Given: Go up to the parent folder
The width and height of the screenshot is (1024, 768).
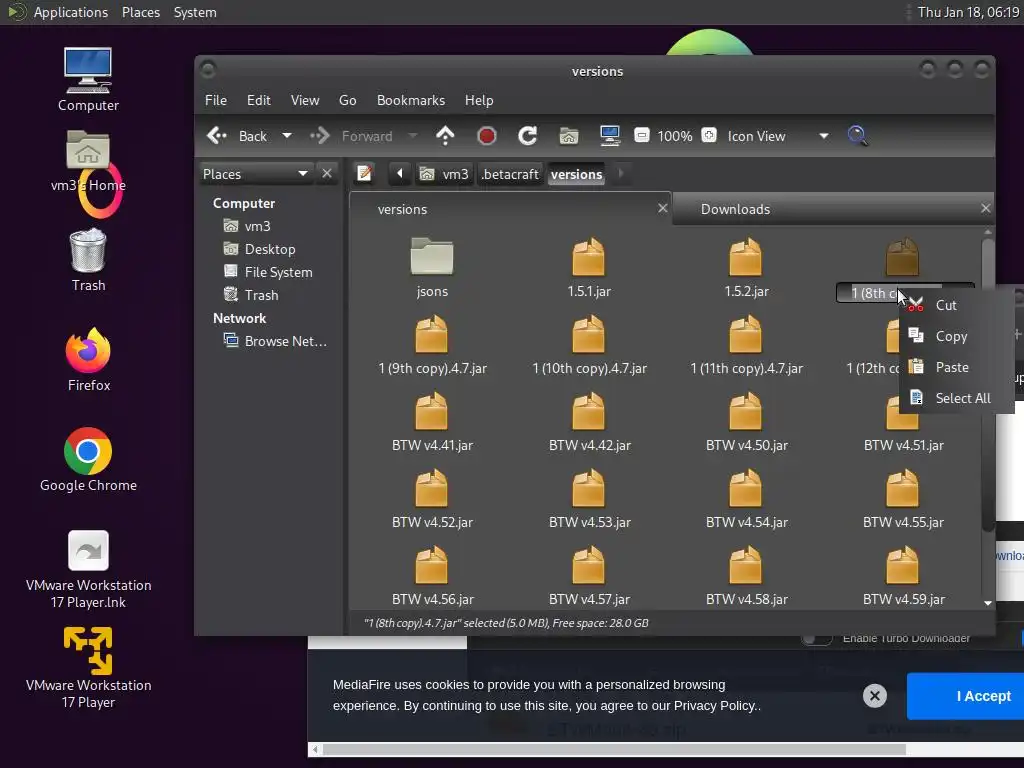Looking at the screenshot, I should [446, 136].
